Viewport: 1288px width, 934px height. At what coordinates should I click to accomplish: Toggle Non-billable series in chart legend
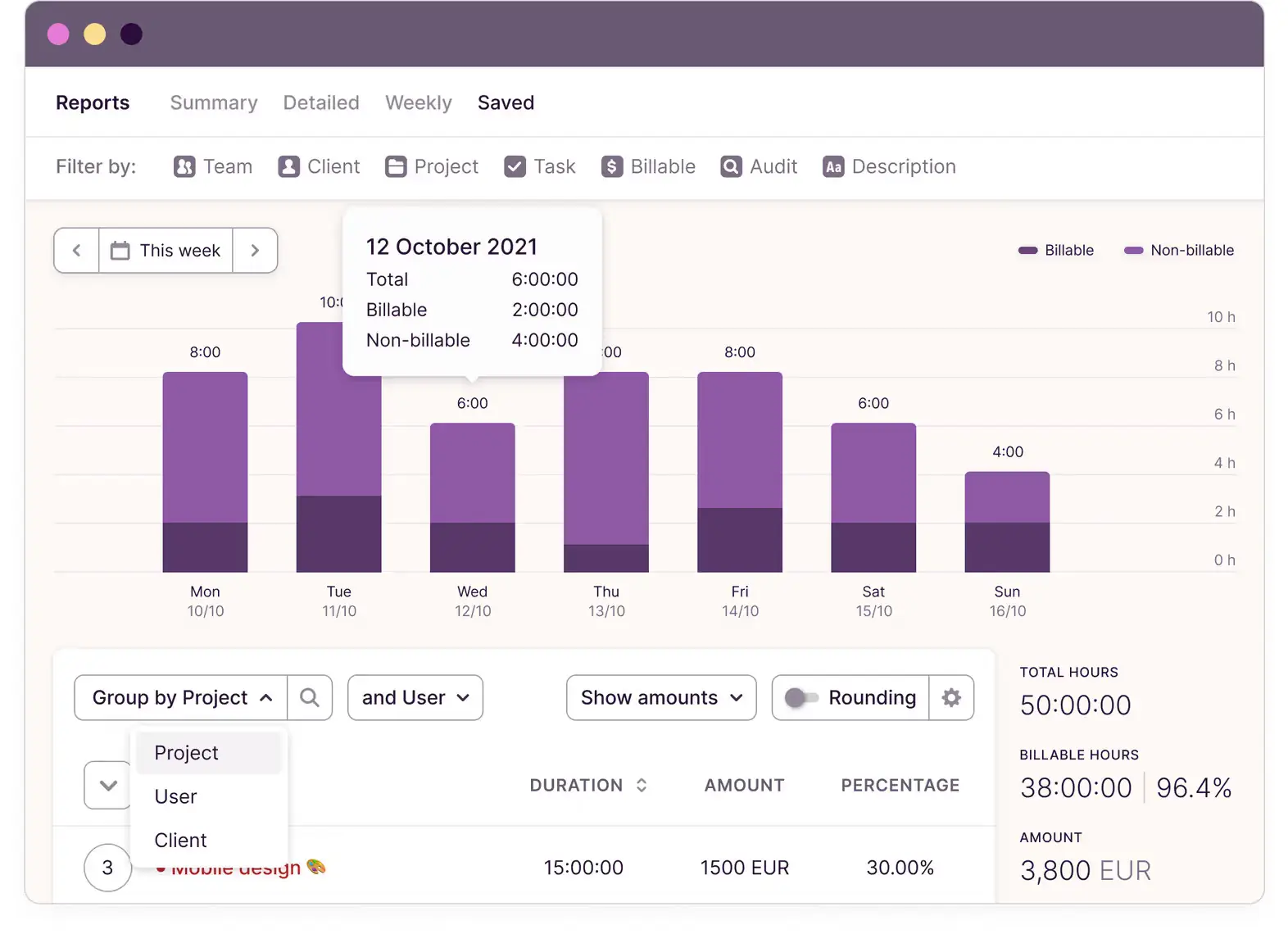click(x=1181, y=251)
